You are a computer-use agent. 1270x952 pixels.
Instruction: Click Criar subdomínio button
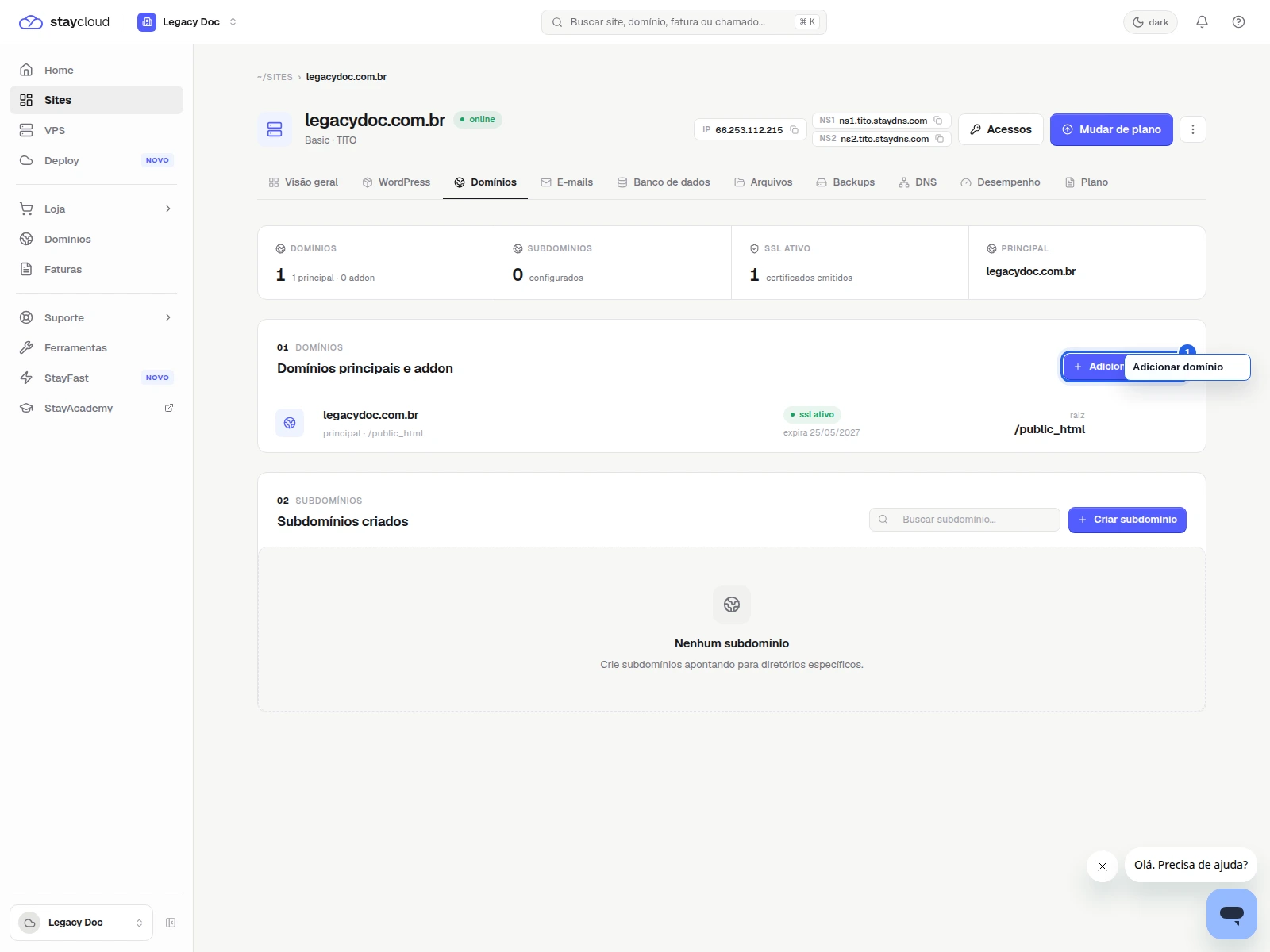click(1127, 520)
